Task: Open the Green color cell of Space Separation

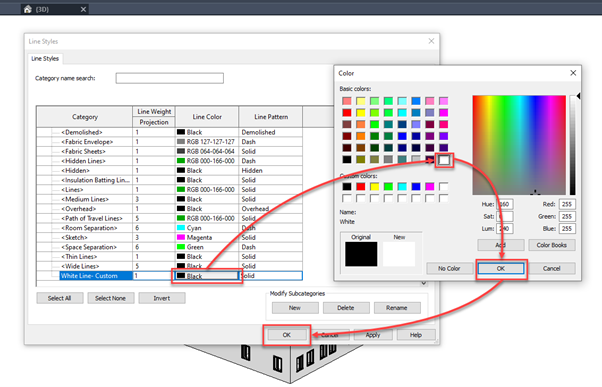Action: click(207, 247)
